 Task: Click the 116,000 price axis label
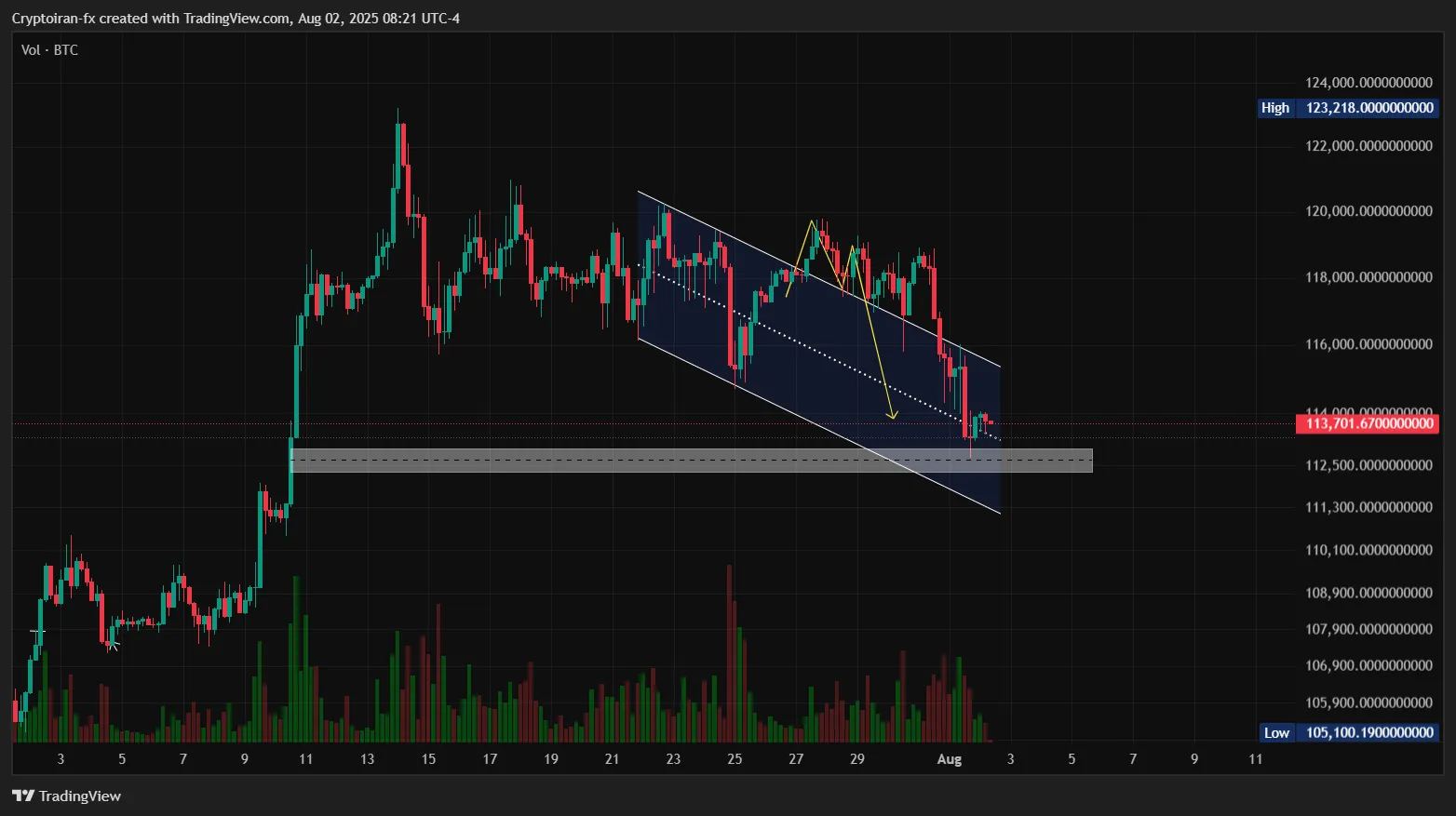(1368, 344)
